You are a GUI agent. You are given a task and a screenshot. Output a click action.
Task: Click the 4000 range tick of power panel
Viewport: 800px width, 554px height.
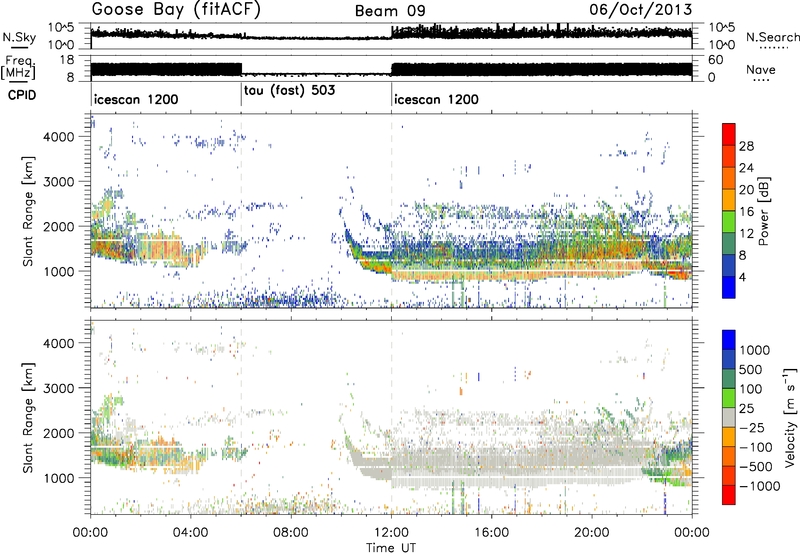(x=59, y=137)
